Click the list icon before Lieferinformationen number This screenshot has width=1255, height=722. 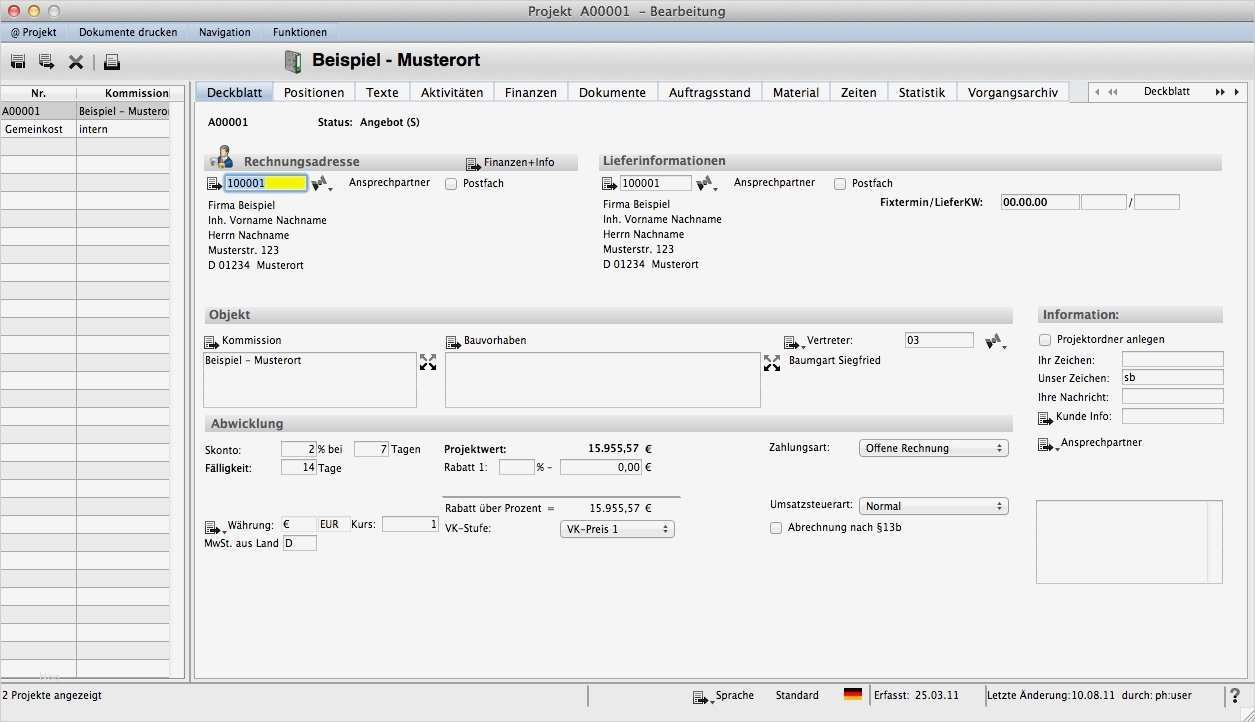pyautogui.click(x=610, y=184)
